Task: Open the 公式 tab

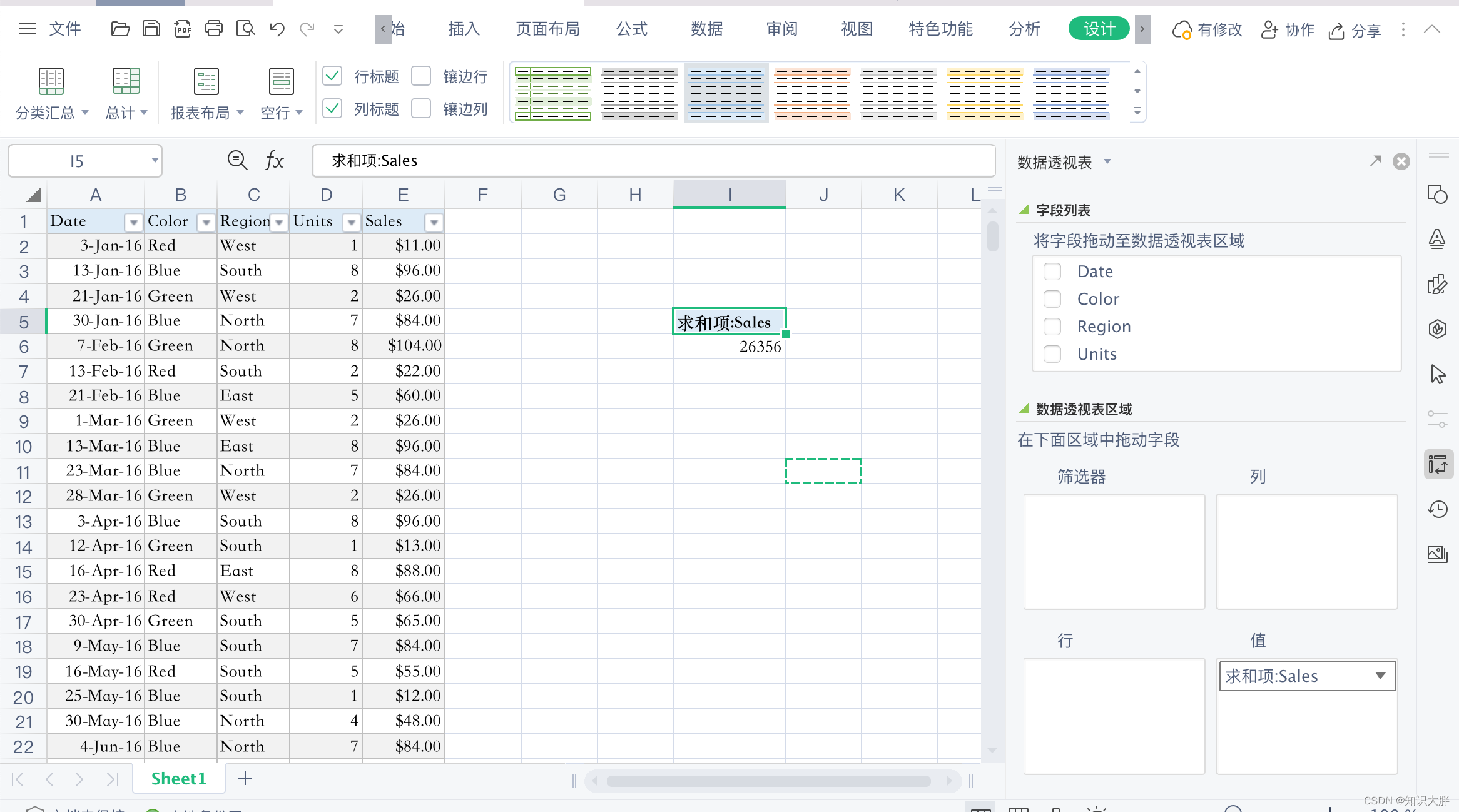Action: point(632,29)
